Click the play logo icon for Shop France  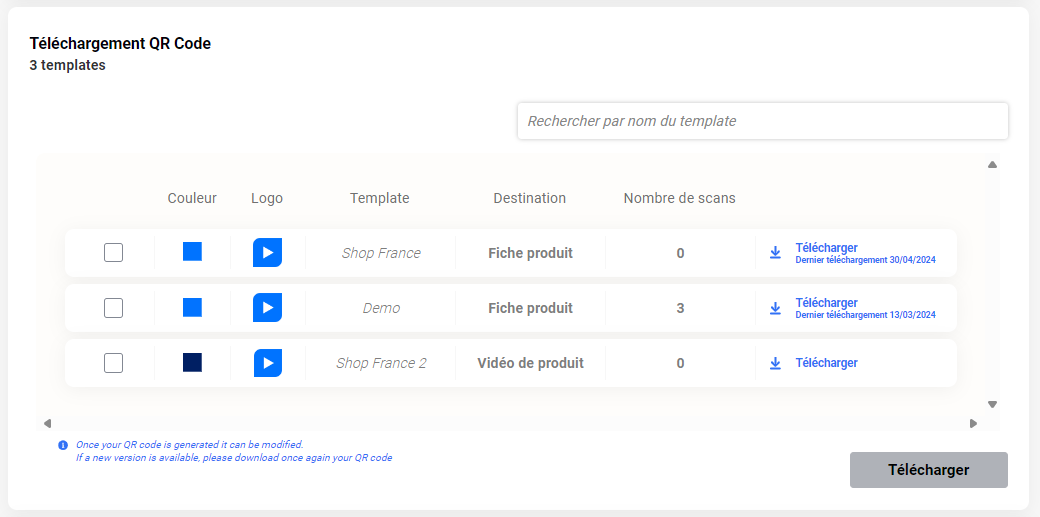click(x=267, y=253)
